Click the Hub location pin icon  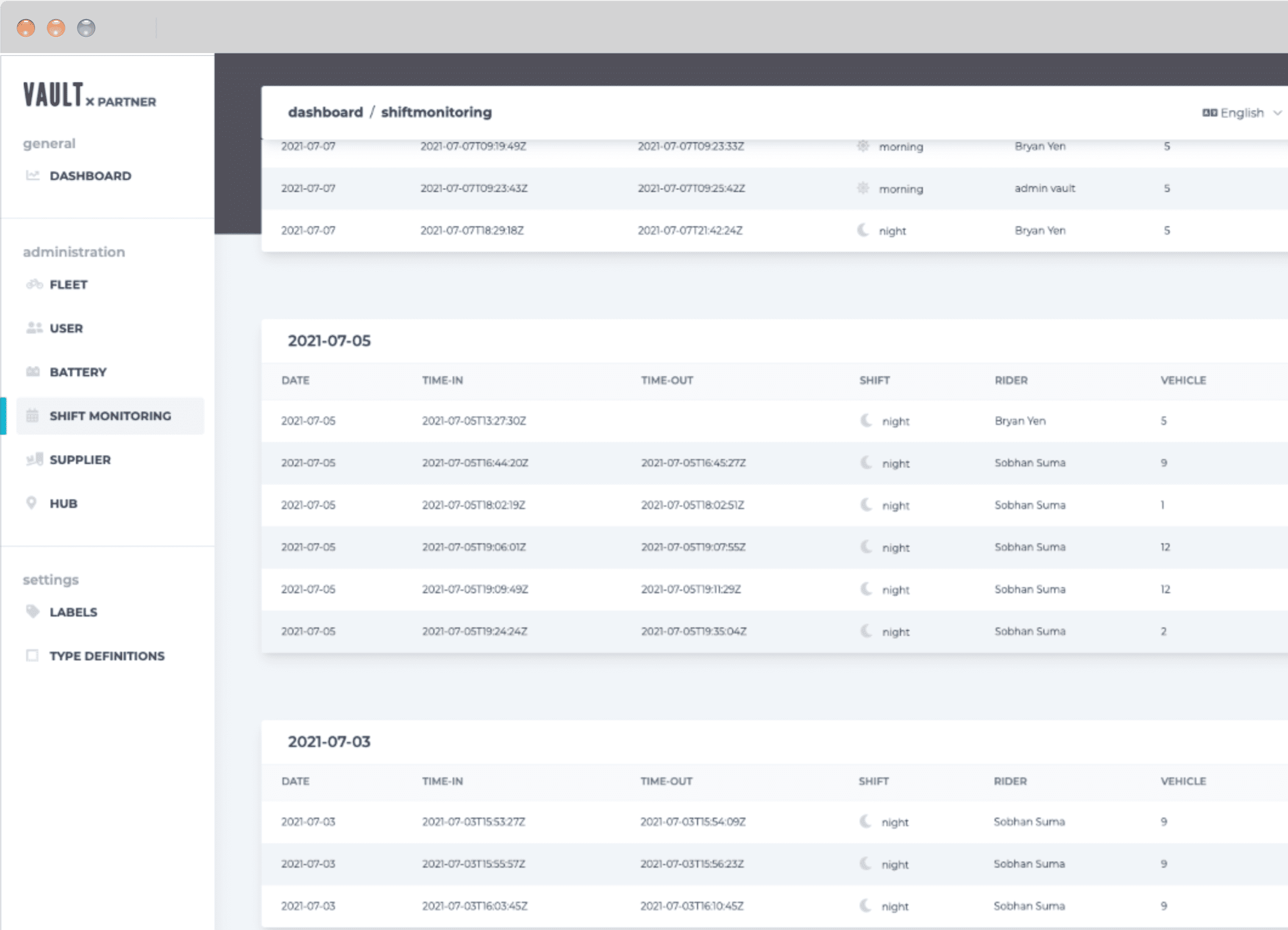32,503
